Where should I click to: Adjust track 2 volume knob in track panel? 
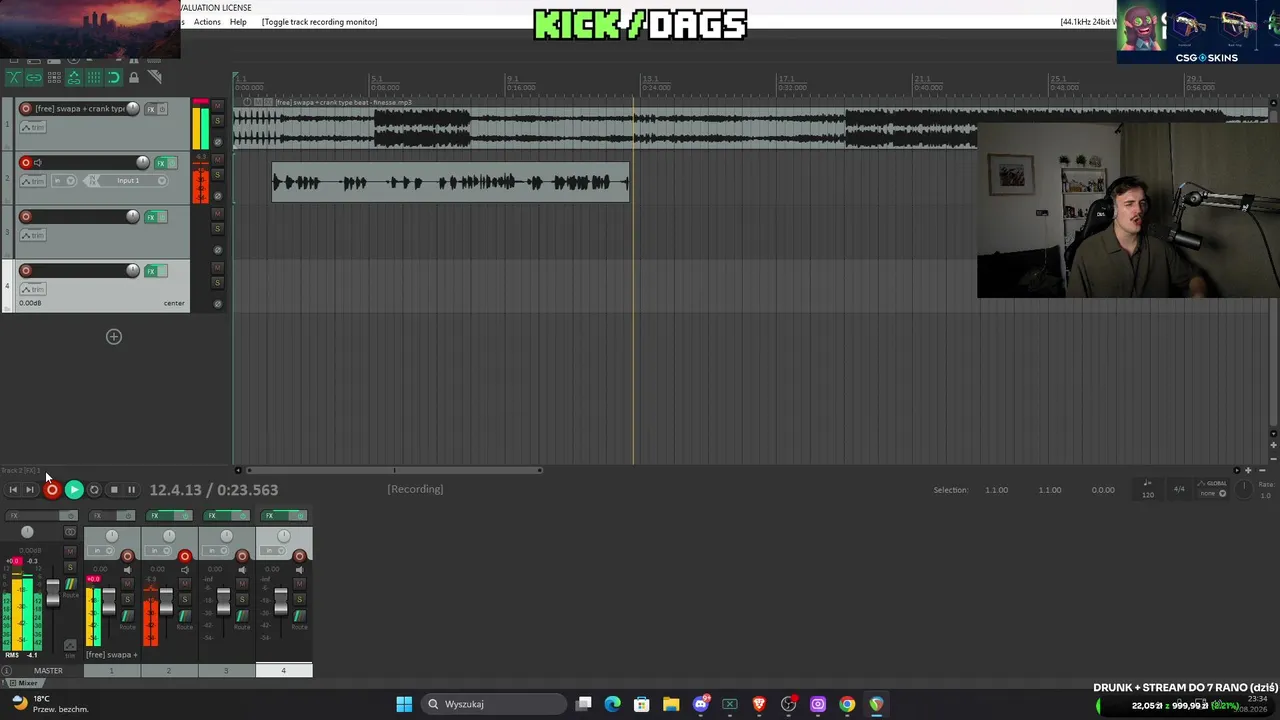142,163
